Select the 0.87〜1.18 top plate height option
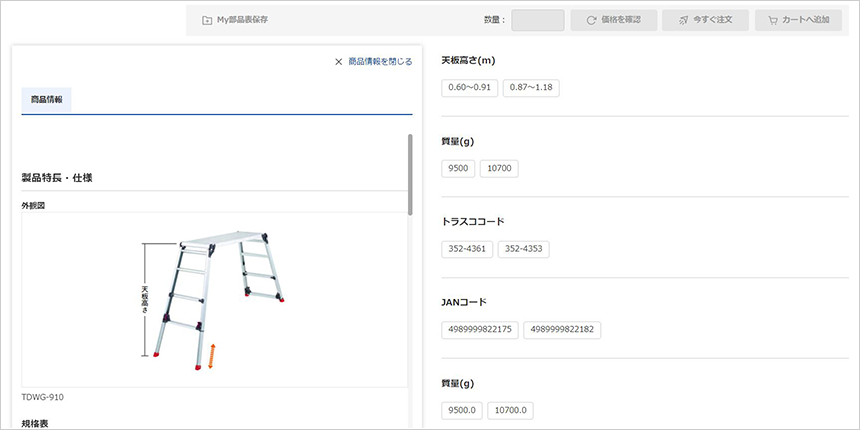Screen dimensions: 860x430 [531, 87]
